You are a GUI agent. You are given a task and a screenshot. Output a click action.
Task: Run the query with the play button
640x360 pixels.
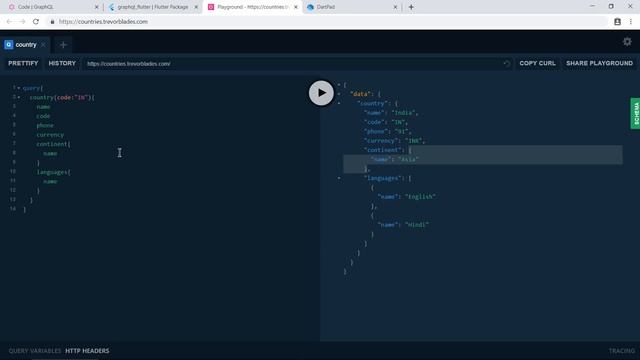pyautogui.click(x=321, y=93)
